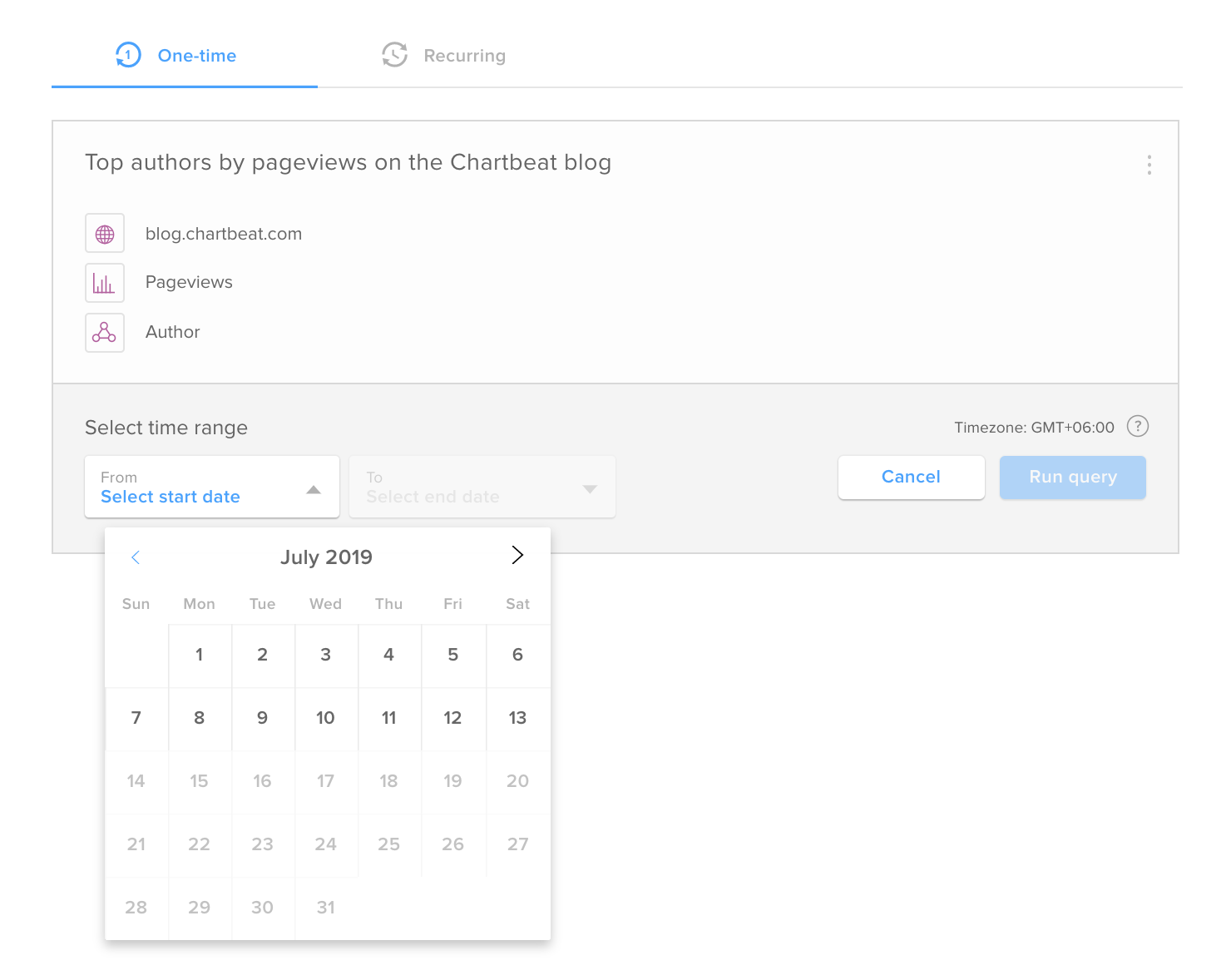
Task: Click the globe icon beside blog.chartbeat.com
Action: pyautogui.click(x=105, y=234)
